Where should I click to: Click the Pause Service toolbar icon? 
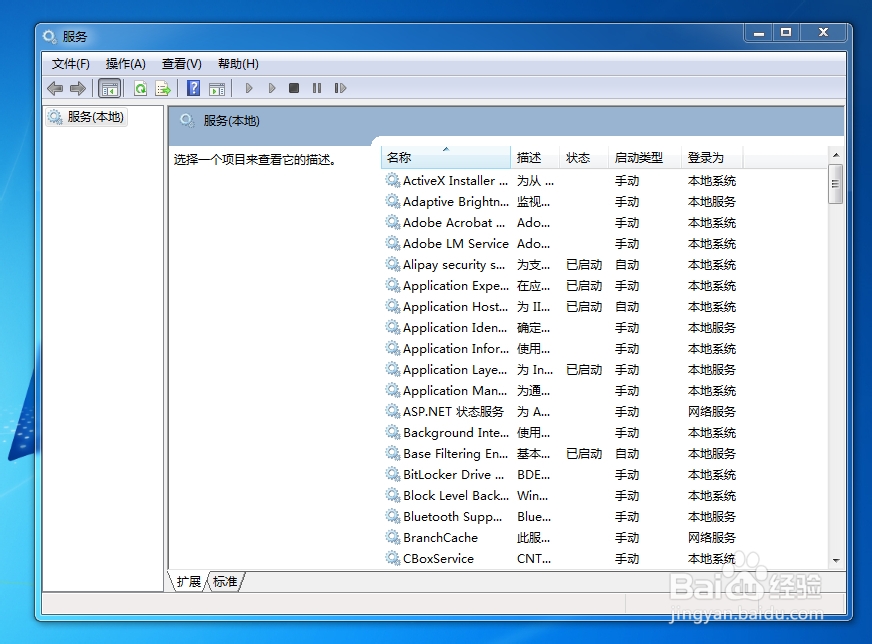coord(317,88)
